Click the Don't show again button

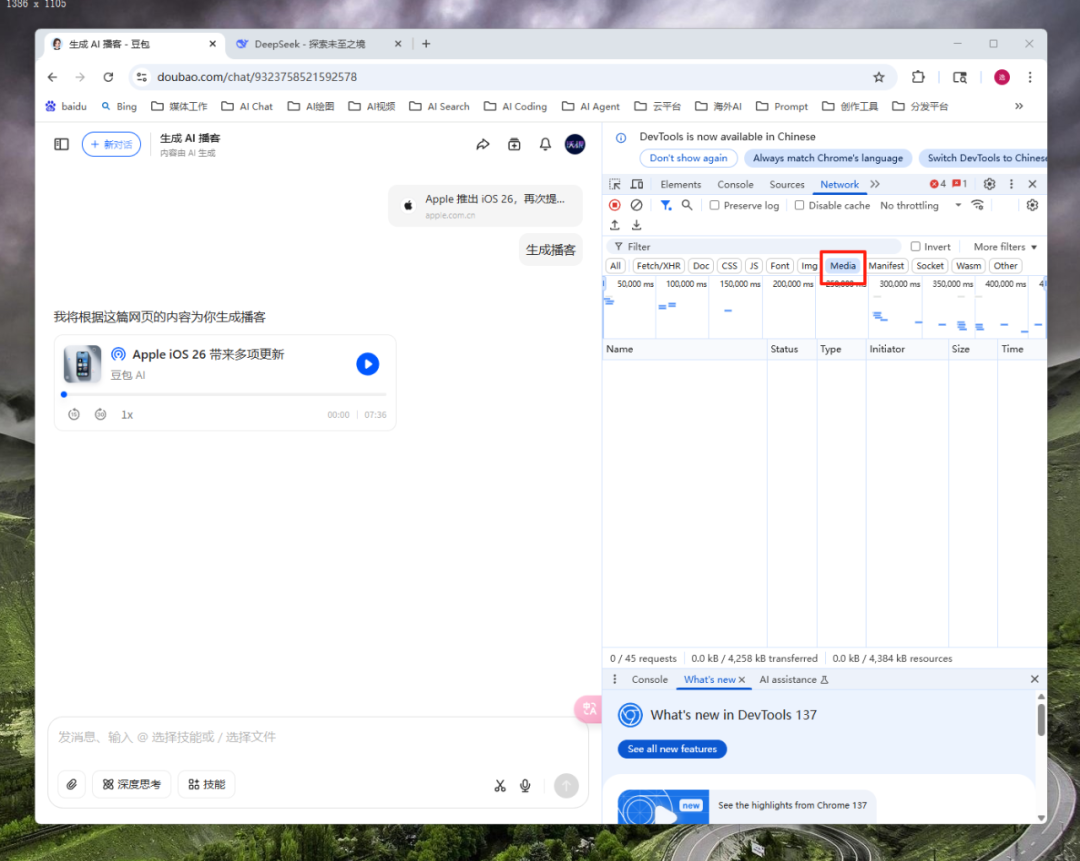click(688, 158)
